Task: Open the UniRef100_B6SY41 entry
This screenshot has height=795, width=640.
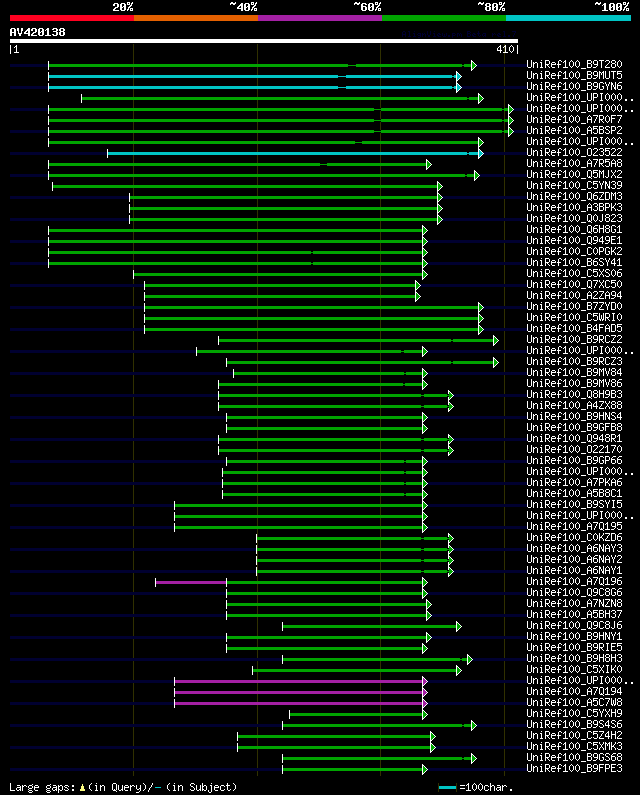Action: coord(574,263)
